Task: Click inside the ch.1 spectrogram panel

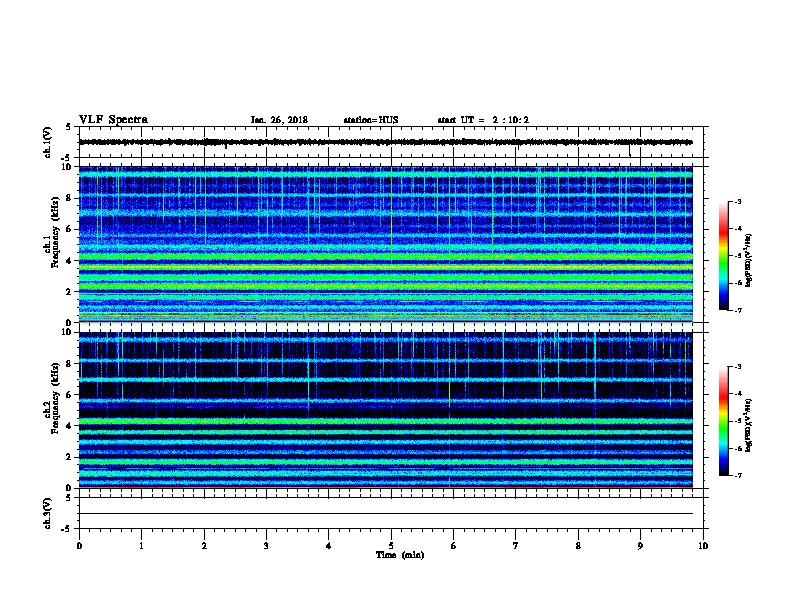Action: click(386, 244)
